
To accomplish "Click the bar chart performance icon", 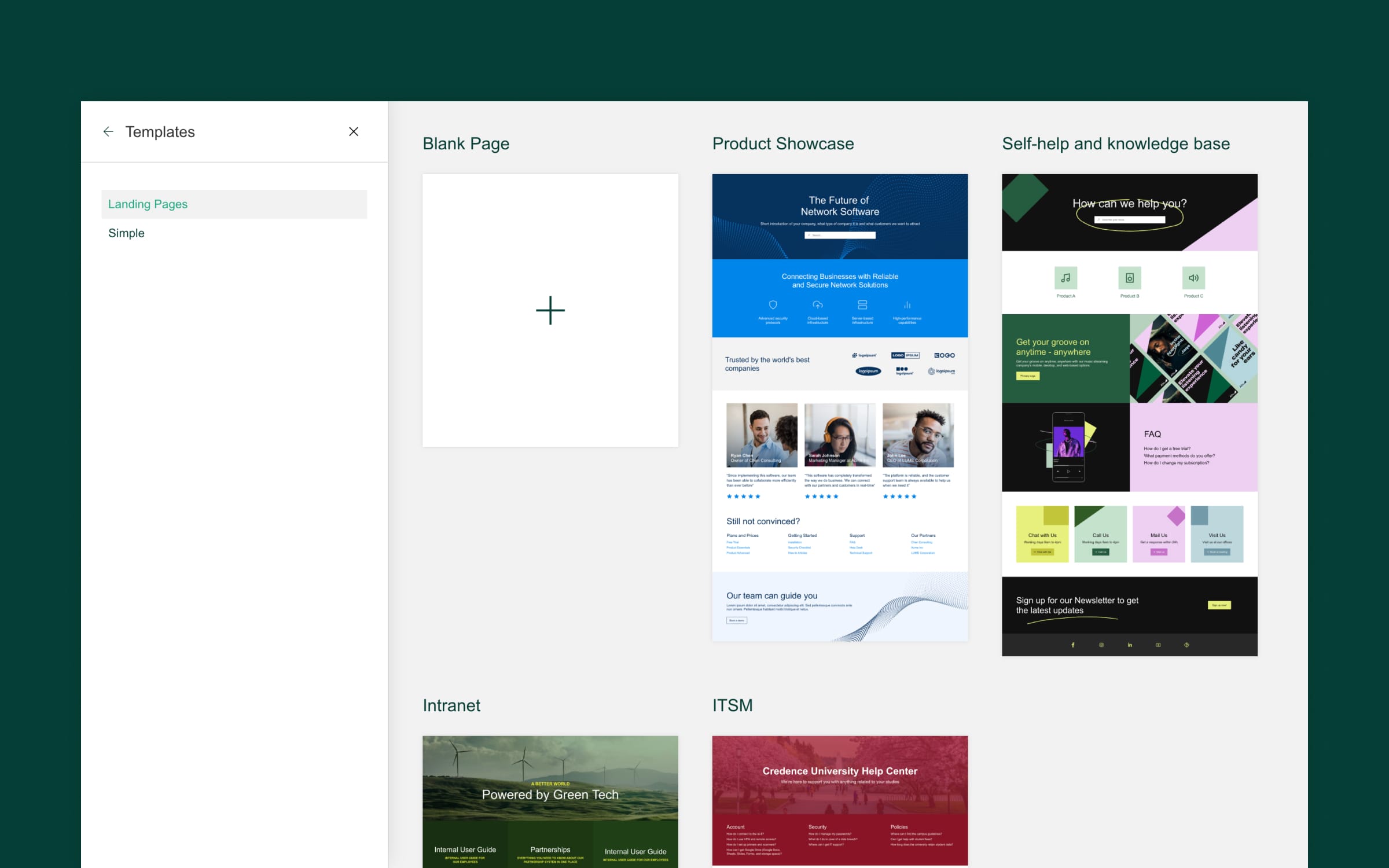I will pyautogui.click(x=907, y=305).
